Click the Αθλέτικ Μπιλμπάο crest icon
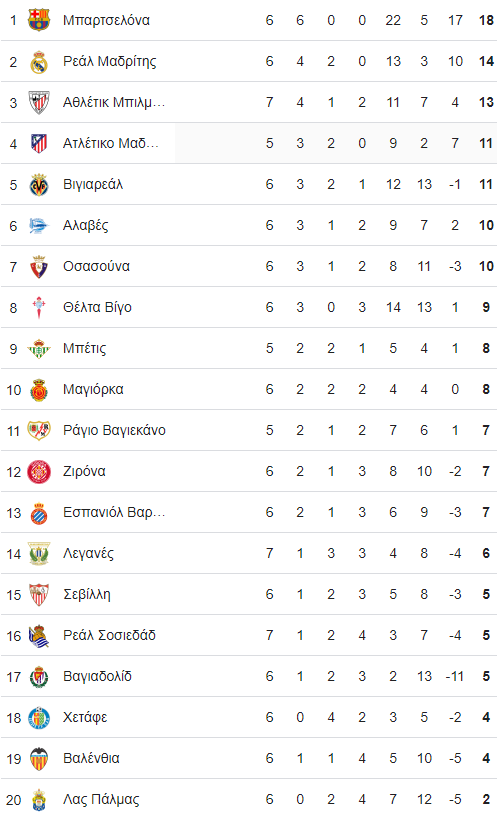The height and width of the screenshot is (815, 497). pyautogui.click(x=38, y=102)
